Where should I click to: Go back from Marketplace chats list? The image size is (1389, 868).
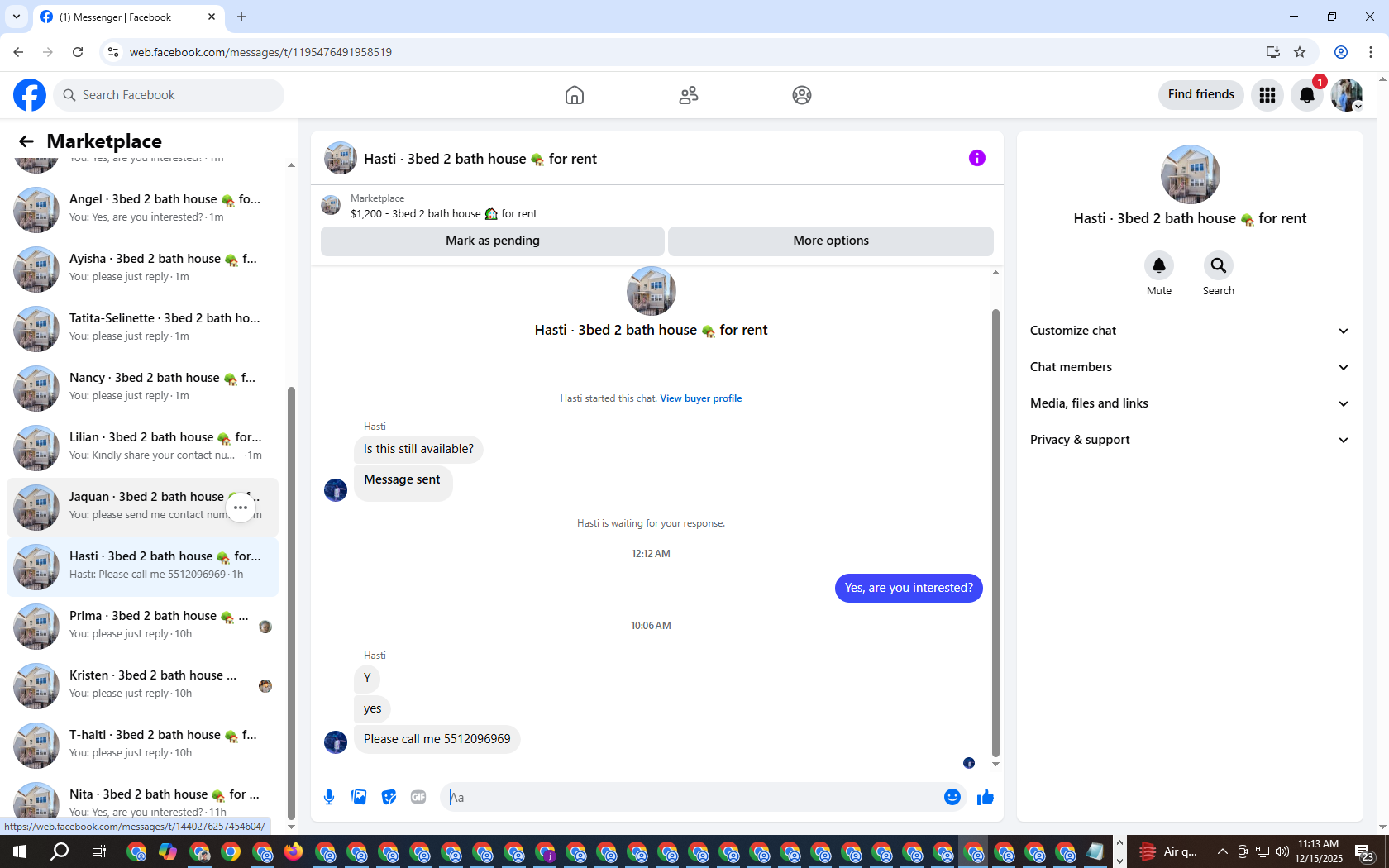(26, 141)
